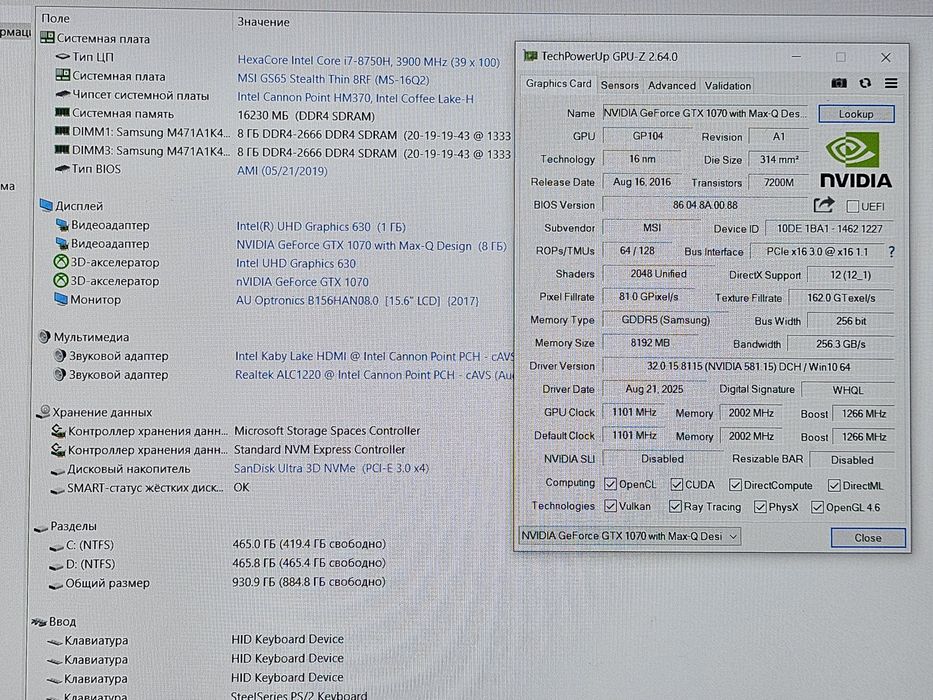Image resolution: width=933 pixels, height=700 pixels.
Task: Open the HexaCore Intel Core i7-8750H link
Action: pos(368,61)
